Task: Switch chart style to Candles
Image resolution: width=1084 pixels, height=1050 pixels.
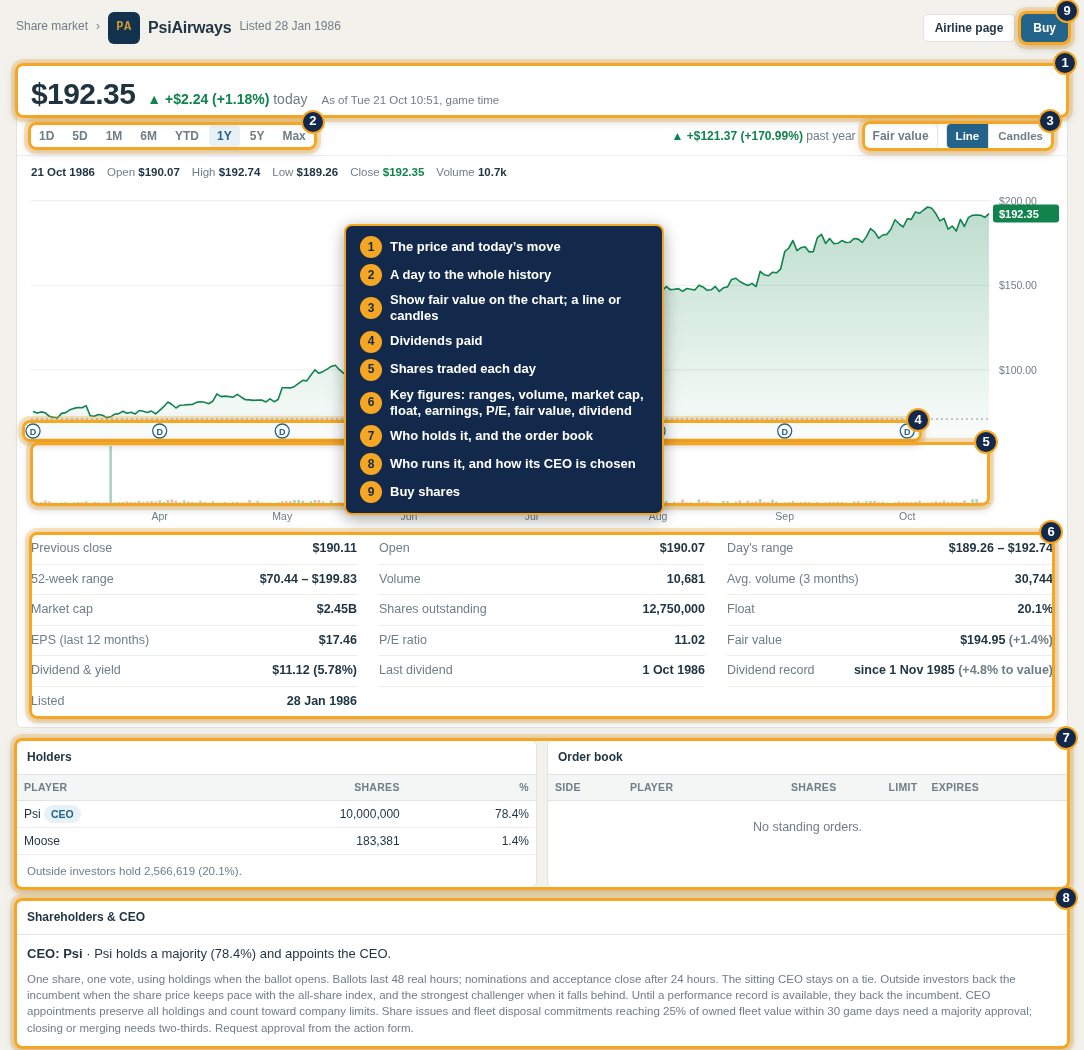Action: (x=1020, y=136)
